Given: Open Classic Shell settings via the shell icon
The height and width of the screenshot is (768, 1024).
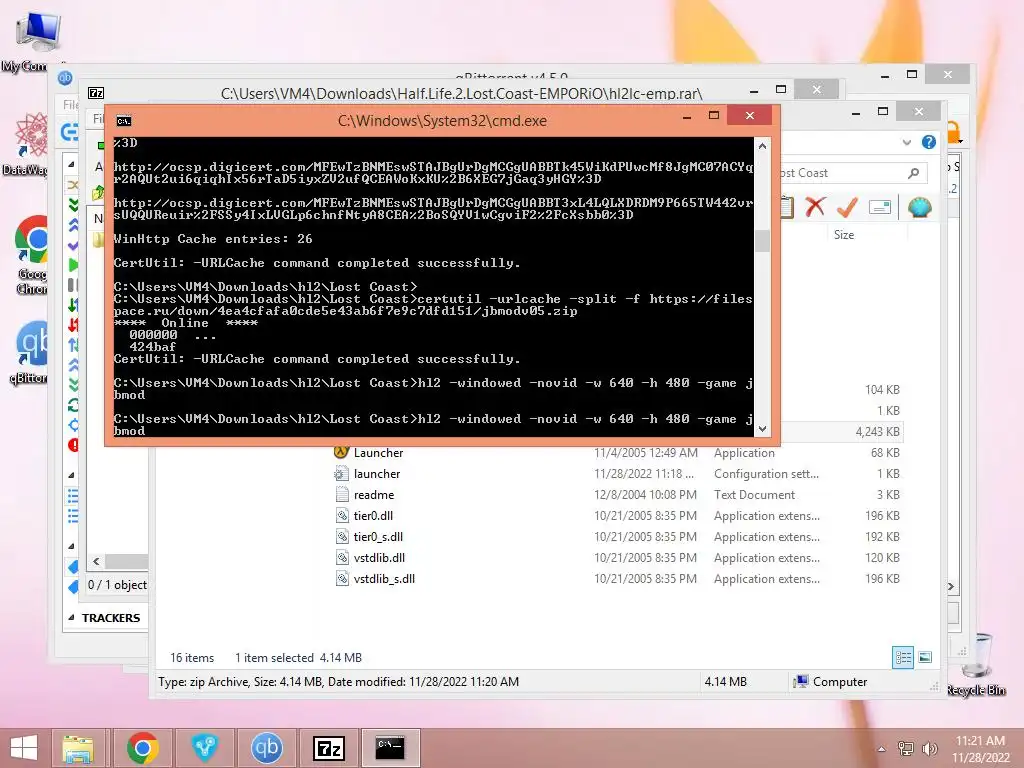Looking at the screenshot, I should pos(920,208).
